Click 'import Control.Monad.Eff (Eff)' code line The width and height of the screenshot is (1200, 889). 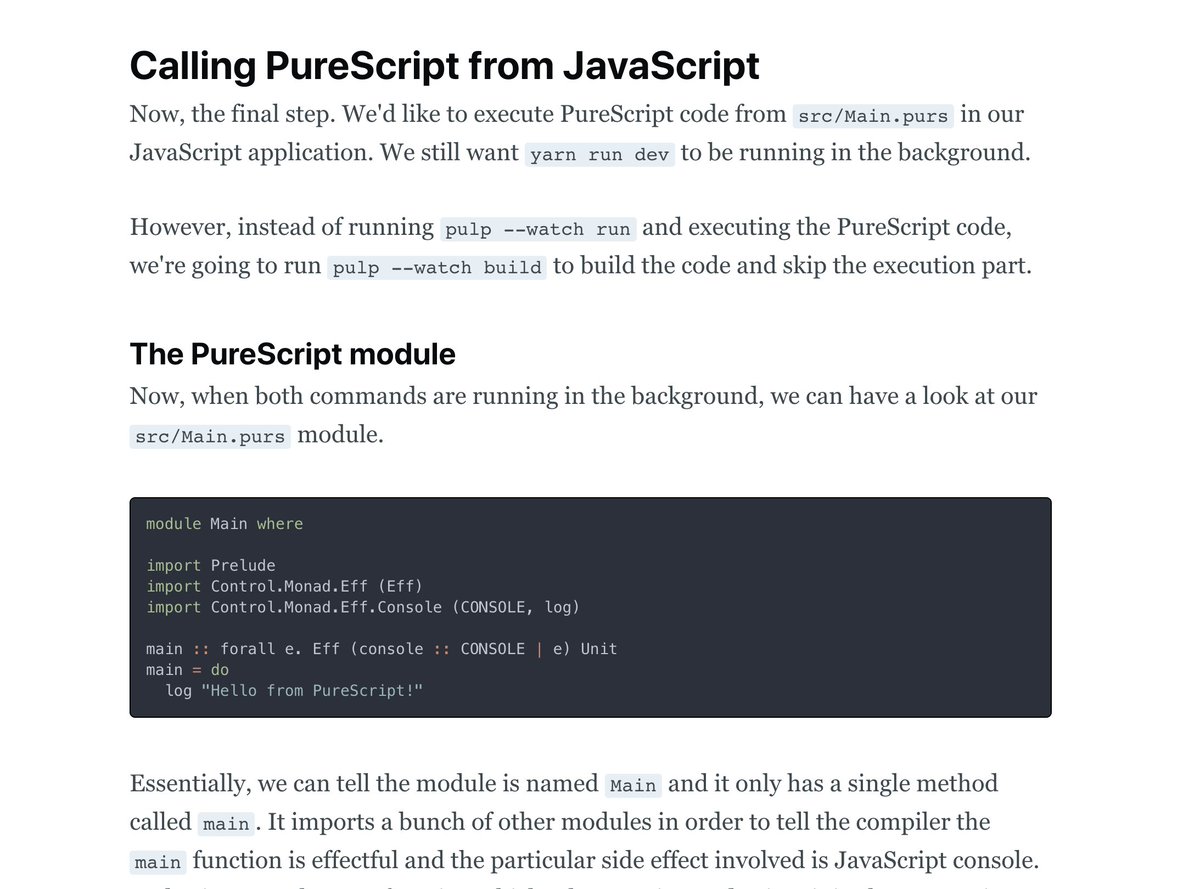[284, 586]
